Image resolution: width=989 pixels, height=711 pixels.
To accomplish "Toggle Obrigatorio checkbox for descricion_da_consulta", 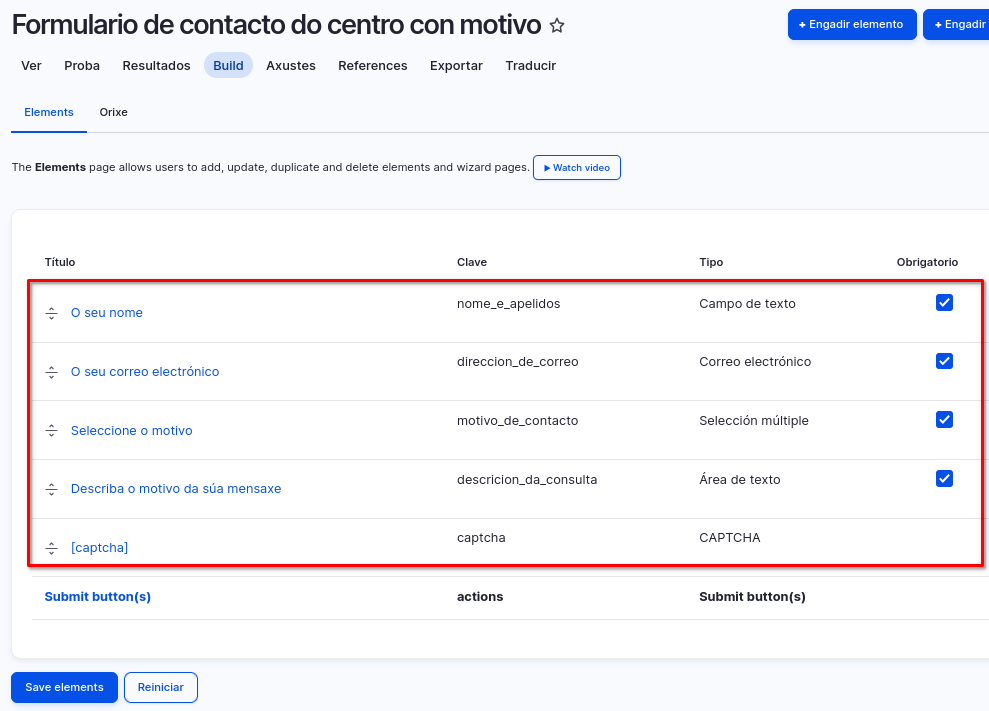I will point(944,479).
